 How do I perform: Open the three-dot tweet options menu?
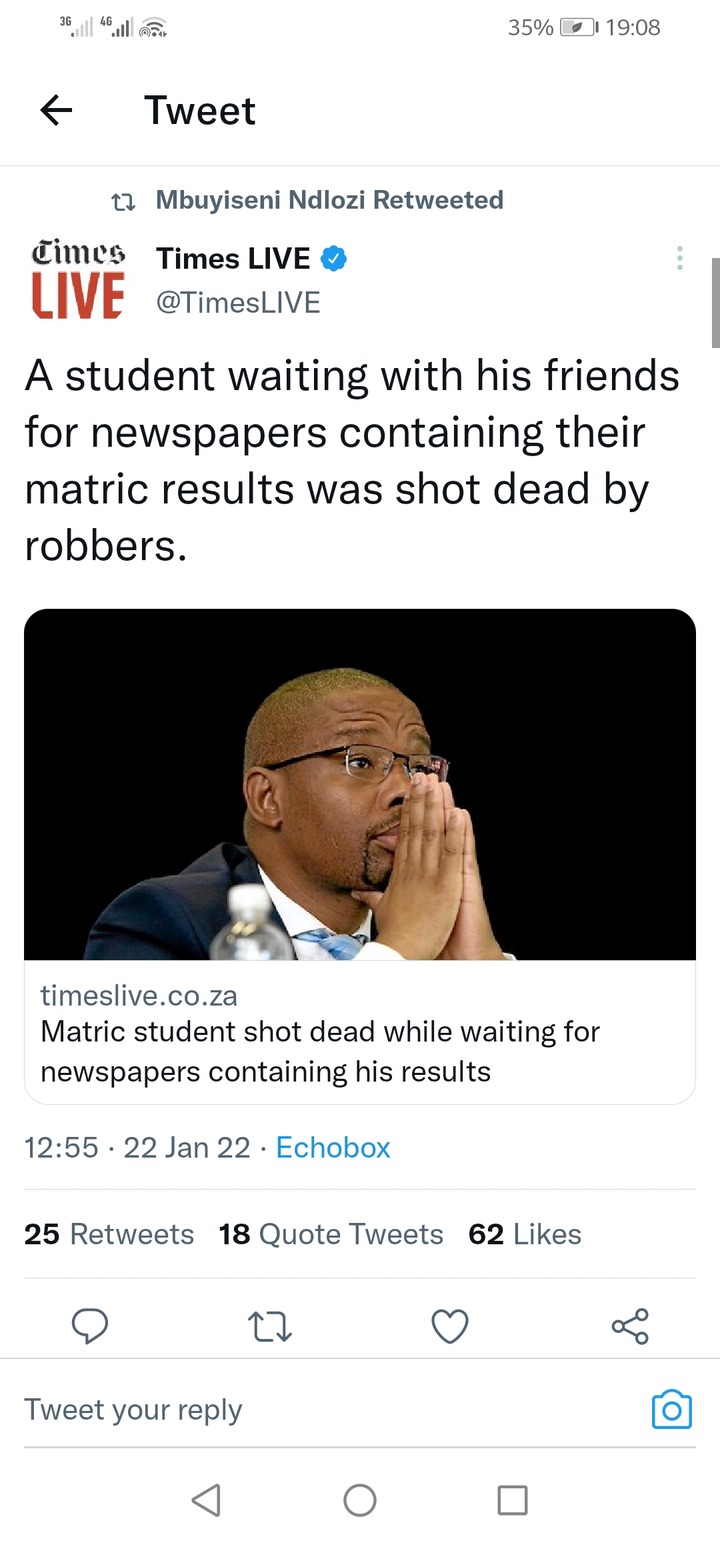click(680, 258)
